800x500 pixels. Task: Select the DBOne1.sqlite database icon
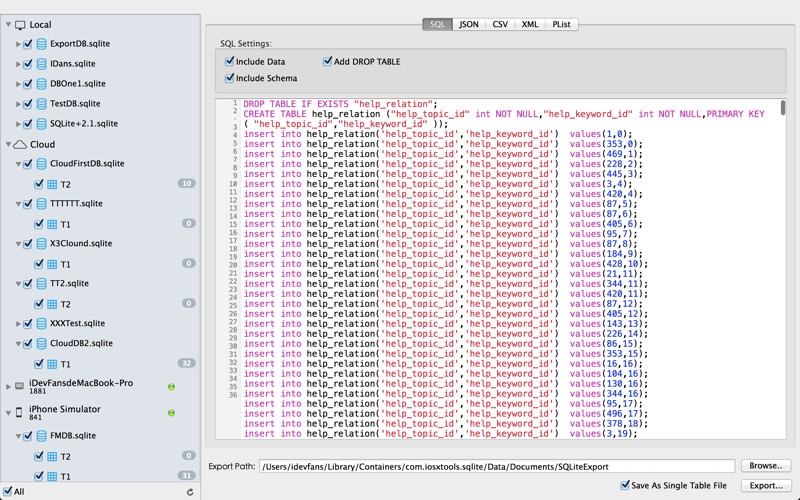(41, 84)
